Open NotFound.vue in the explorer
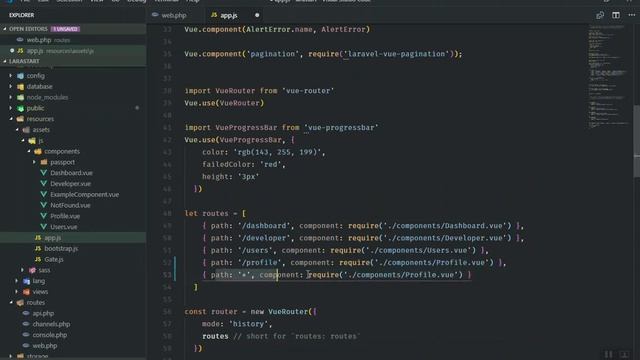This screenshot has width=640, height=360. pyautogui.click(x=70, y=205)
